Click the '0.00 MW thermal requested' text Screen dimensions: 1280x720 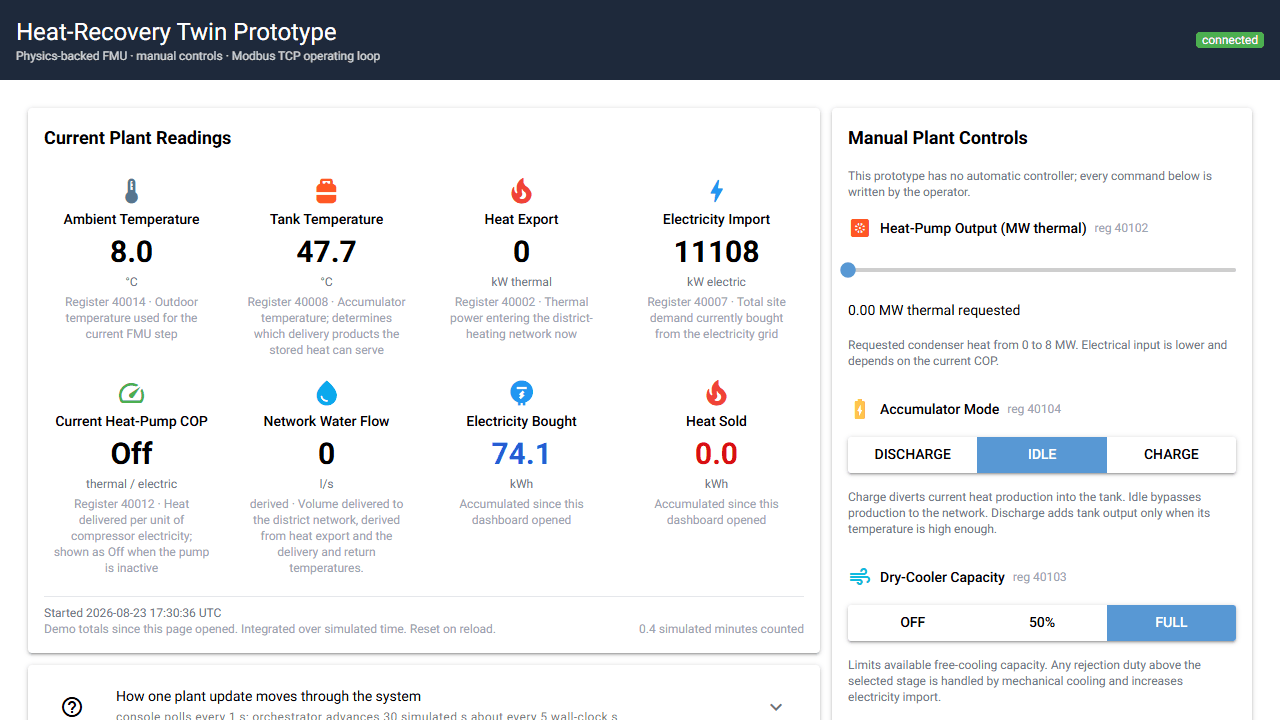tap(934, 310)
